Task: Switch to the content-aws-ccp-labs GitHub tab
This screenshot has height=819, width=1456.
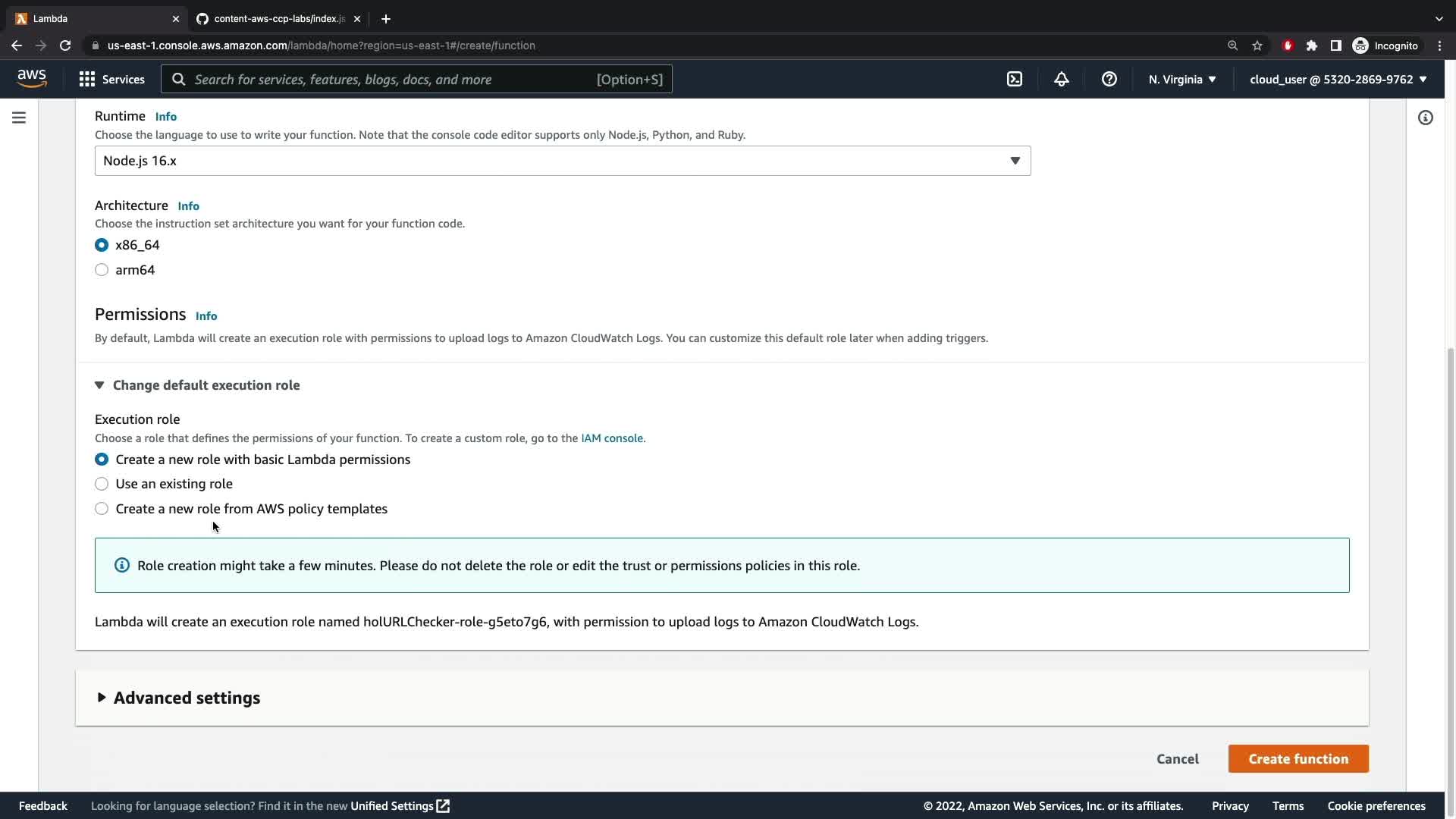Action: click(278, 19)
